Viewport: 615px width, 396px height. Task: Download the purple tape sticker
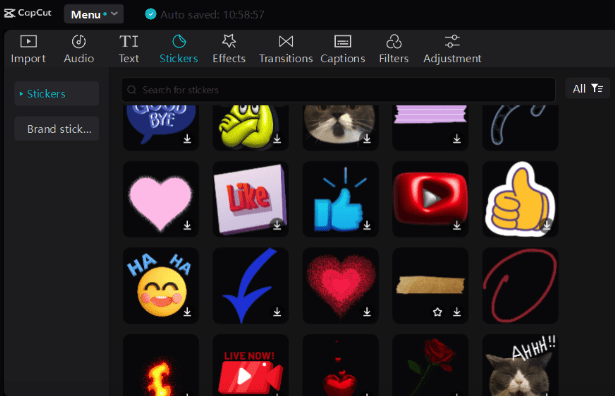coord(457,138)
